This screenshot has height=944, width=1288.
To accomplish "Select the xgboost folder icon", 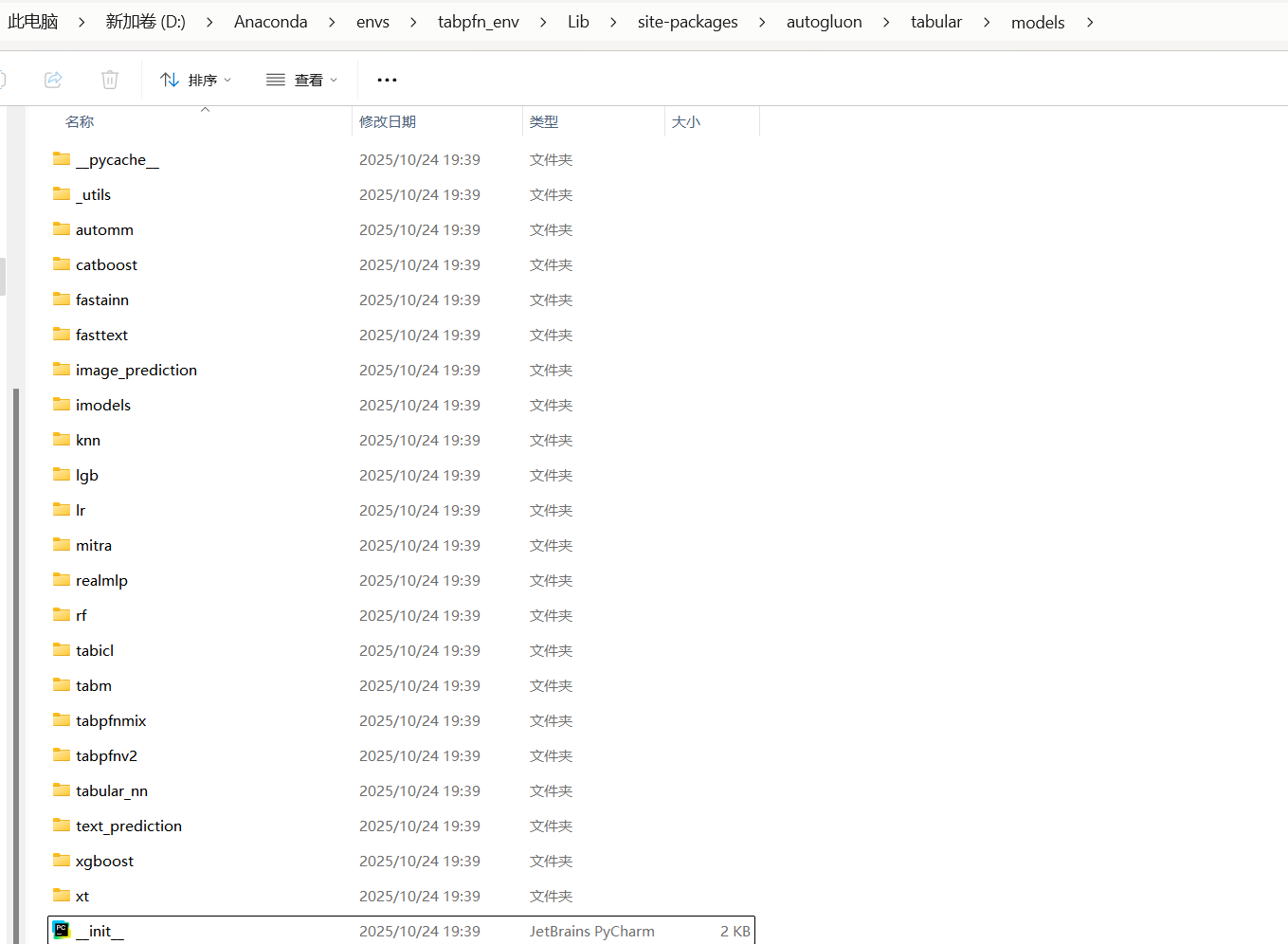I will point(62,860).
